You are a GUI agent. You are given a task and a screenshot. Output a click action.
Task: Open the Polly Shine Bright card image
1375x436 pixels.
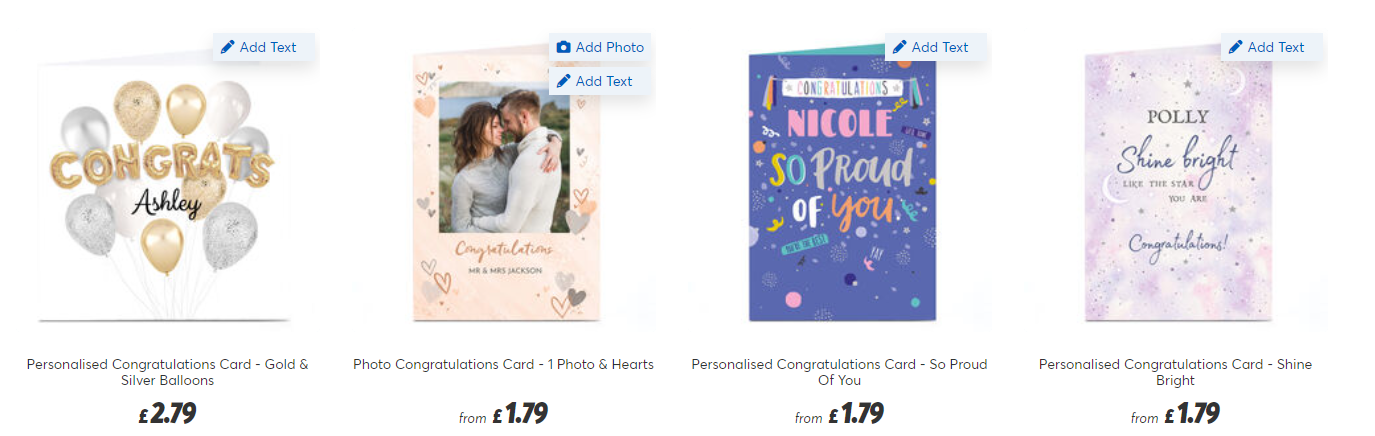[1177, 187]
